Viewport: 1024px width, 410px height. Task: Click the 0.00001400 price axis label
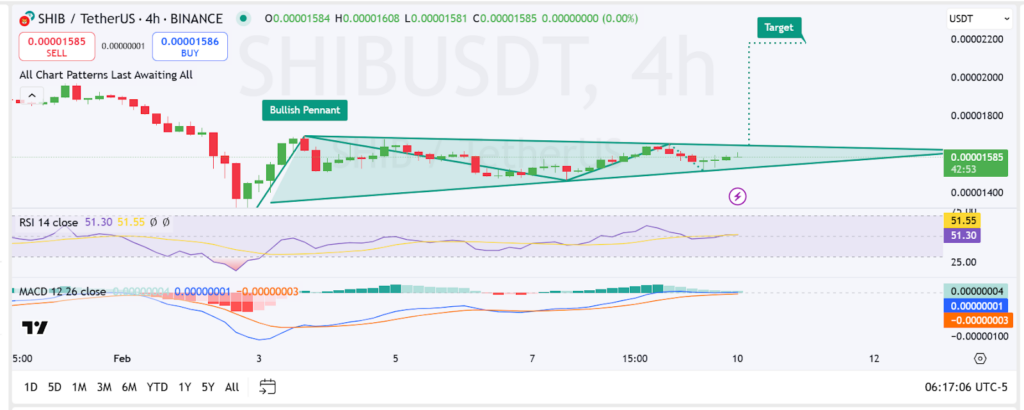[976, 193]
